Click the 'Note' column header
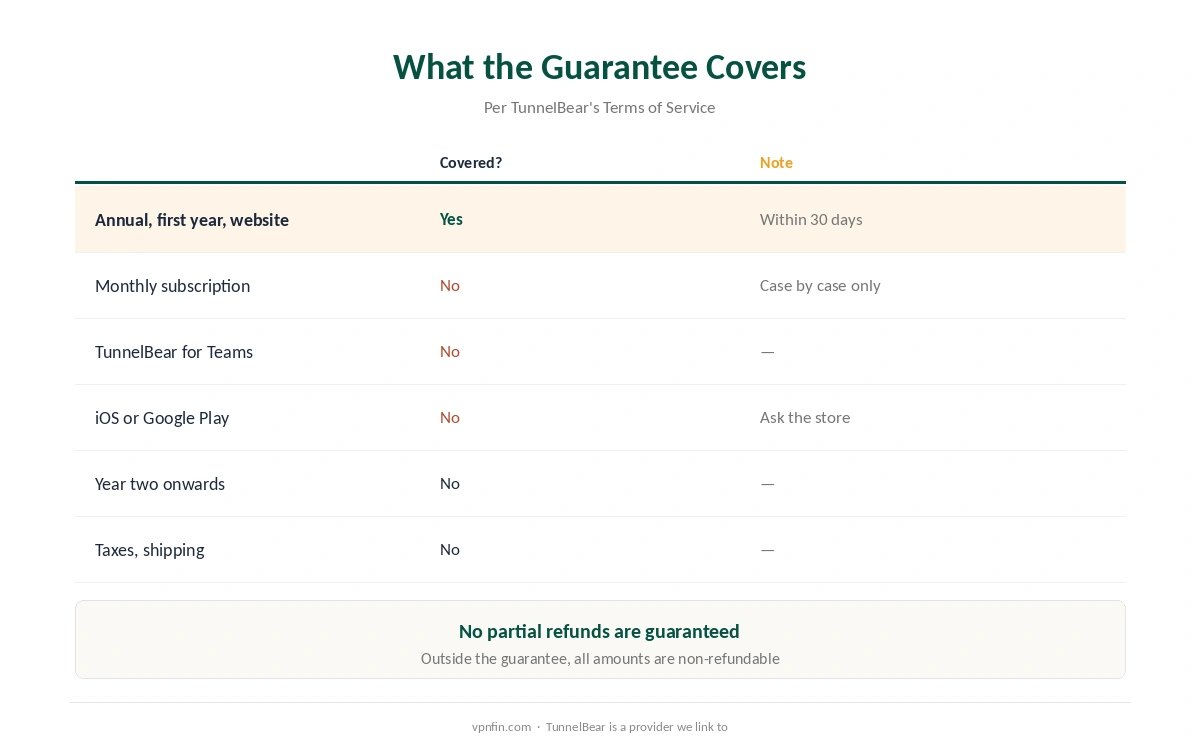The width and height of the screenshot is (1200, 746). pyautogui.click(x=776, y=162)
